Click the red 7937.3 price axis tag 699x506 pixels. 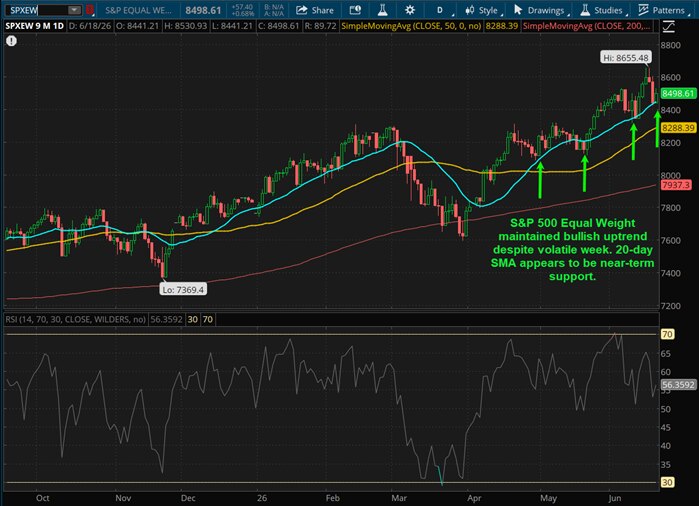(676, 185)
